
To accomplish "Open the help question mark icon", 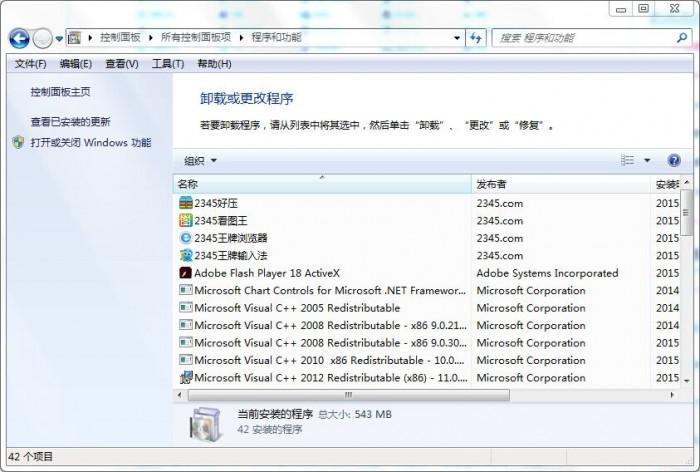I will [674, 160].
